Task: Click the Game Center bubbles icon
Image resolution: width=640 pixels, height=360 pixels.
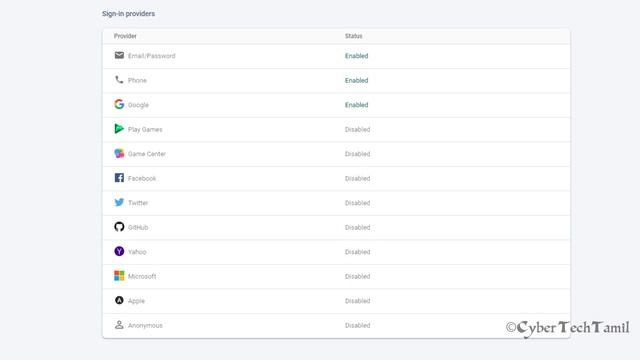Action: pos(119,153)
